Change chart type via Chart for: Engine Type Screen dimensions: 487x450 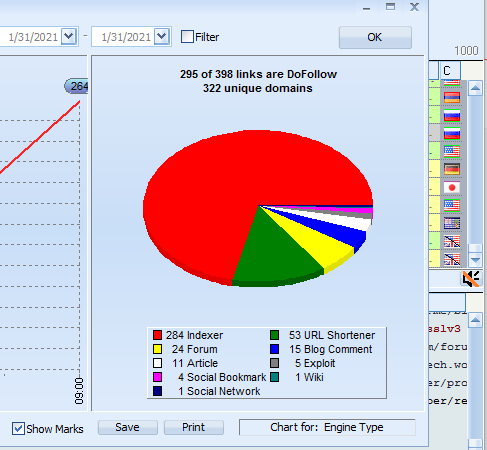click(x=327, y=427)
